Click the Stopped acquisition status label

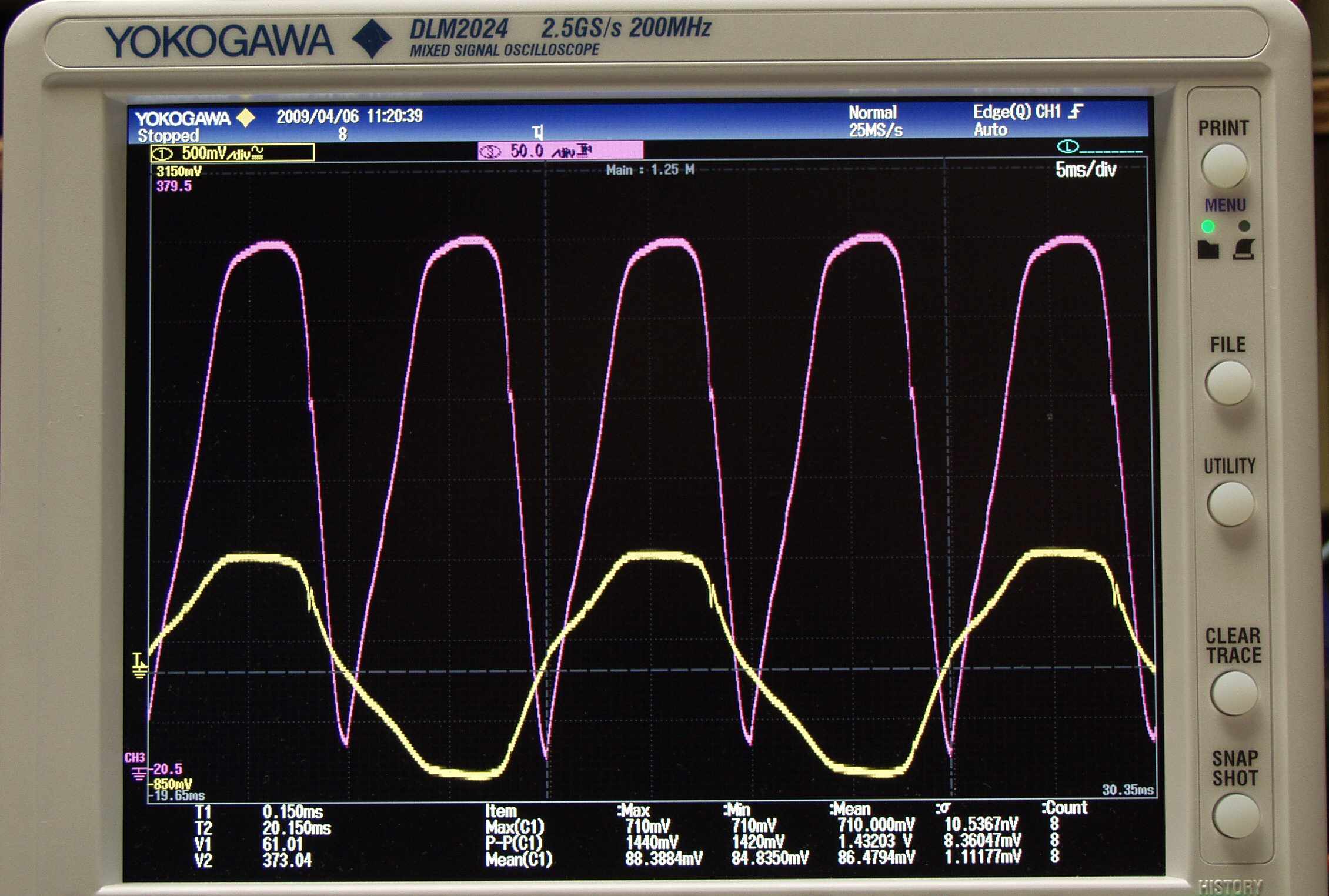pyautogui.click(x=168, y=136)
